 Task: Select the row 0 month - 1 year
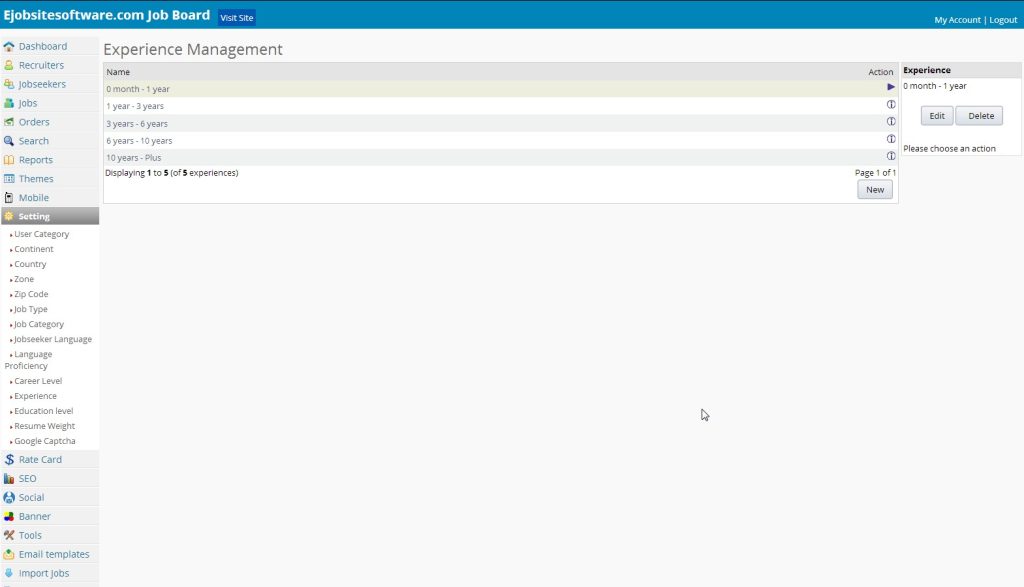[x=500, y=89]
